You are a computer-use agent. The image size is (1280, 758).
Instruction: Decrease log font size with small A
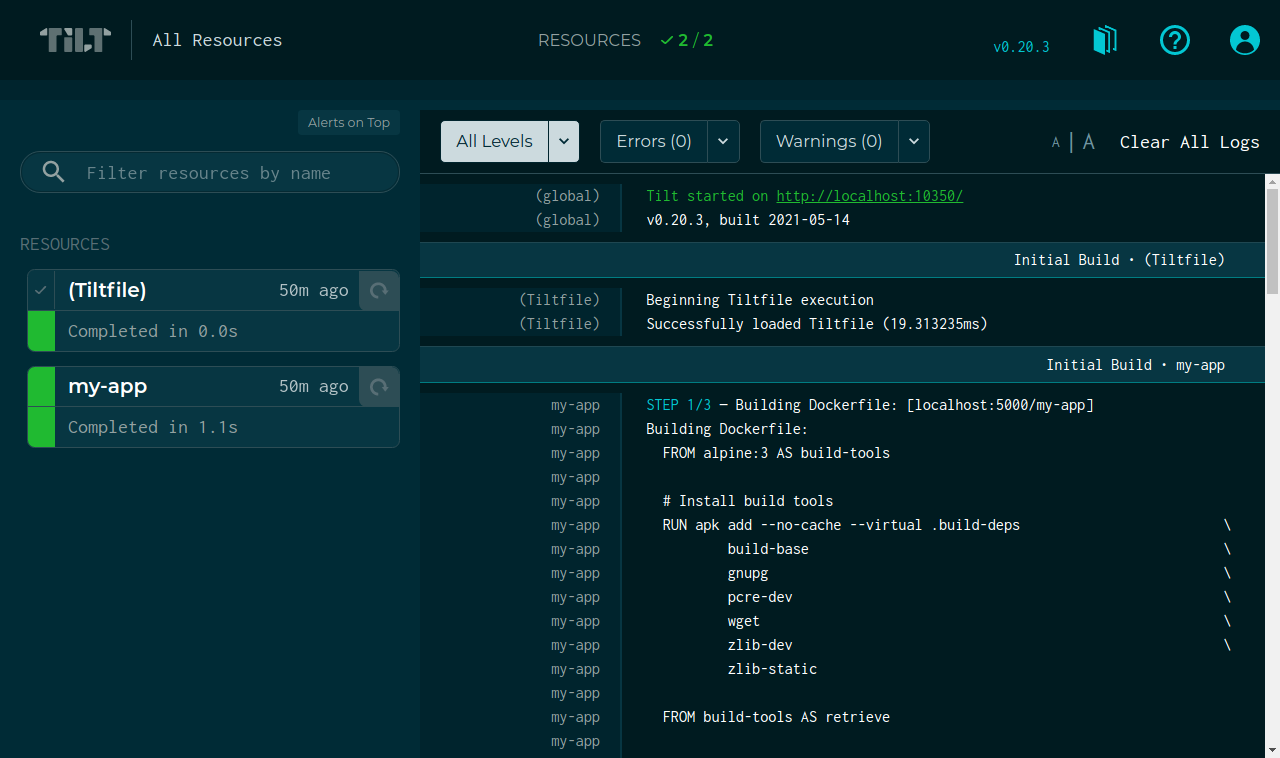point(1055,143)
